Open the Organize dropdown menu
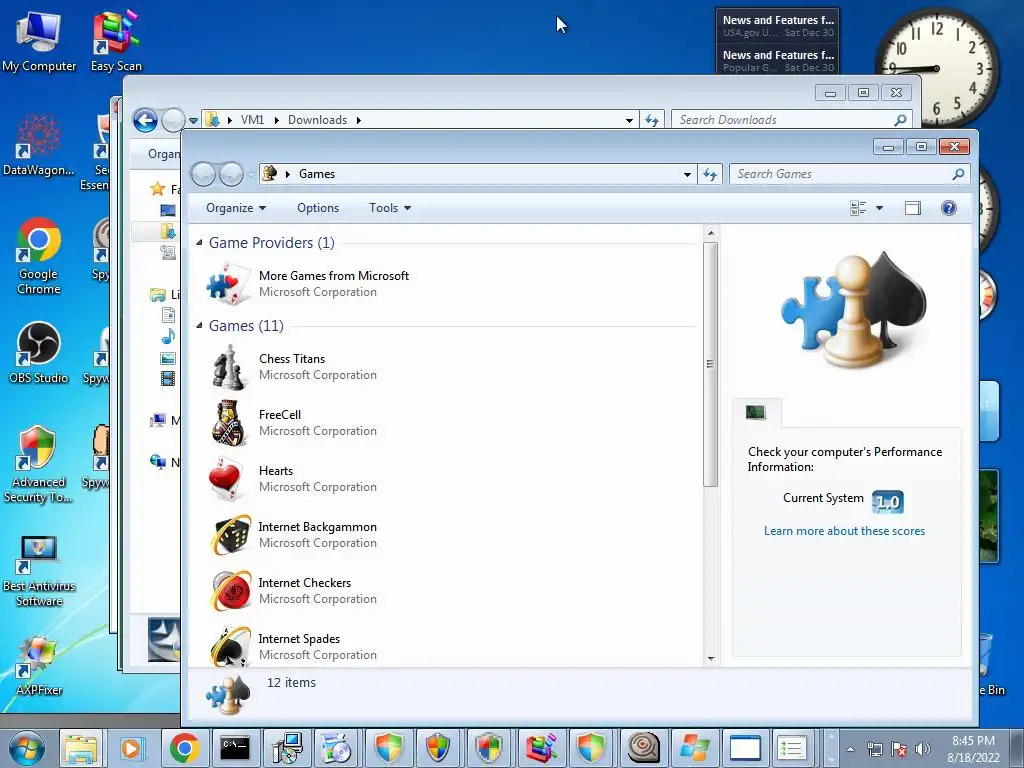Screen dimensions: 1024x768 pos(236,208)
